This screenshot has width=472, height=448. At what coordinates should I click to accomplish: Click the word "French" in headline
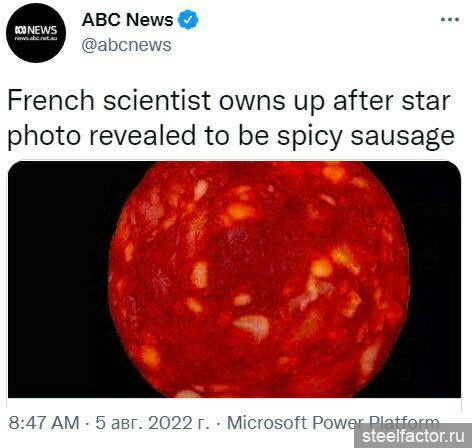tap(51, 100)
